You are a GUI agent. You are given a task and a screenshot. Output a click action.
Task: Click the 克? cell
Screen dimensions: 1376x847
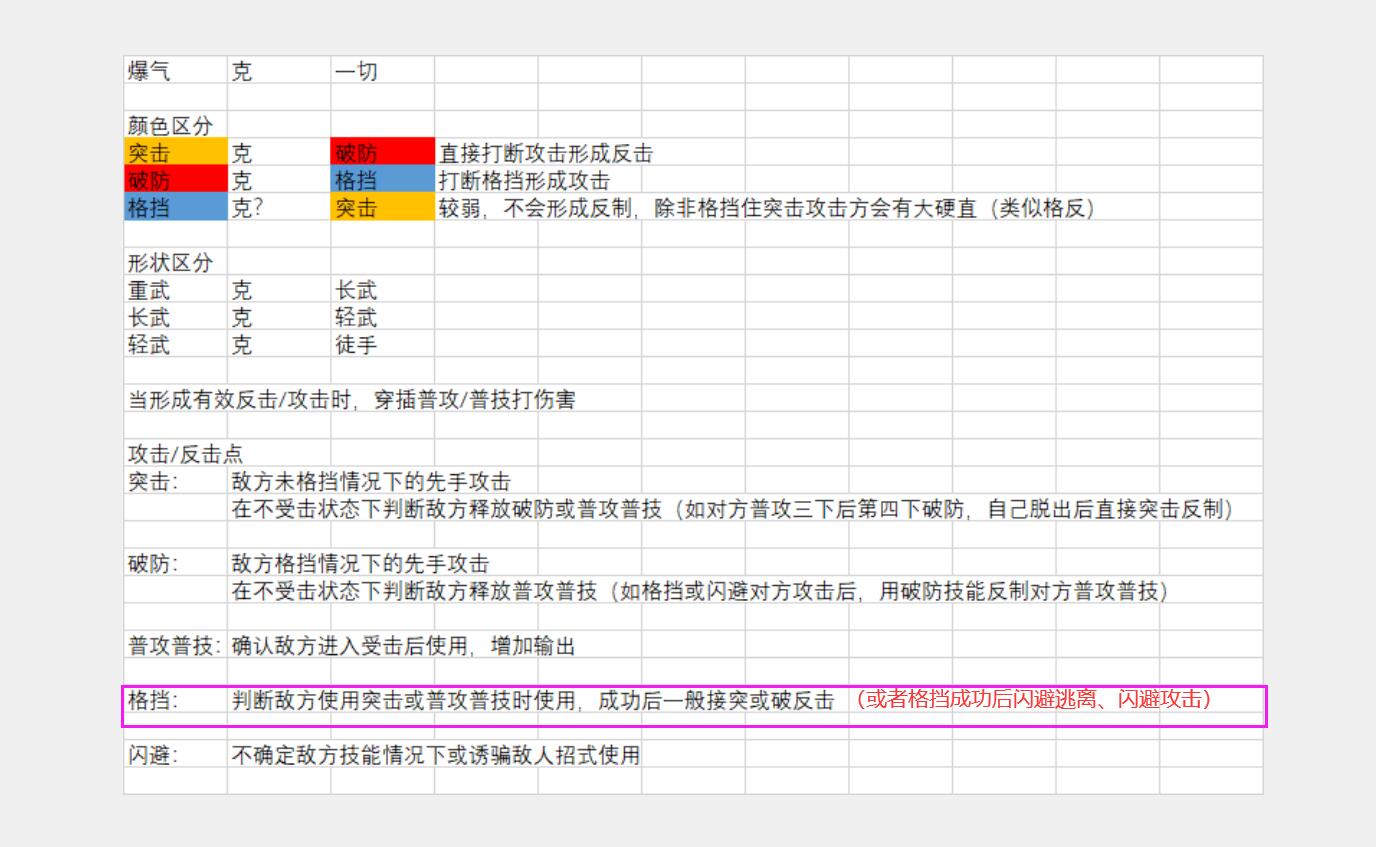(279, 207)
